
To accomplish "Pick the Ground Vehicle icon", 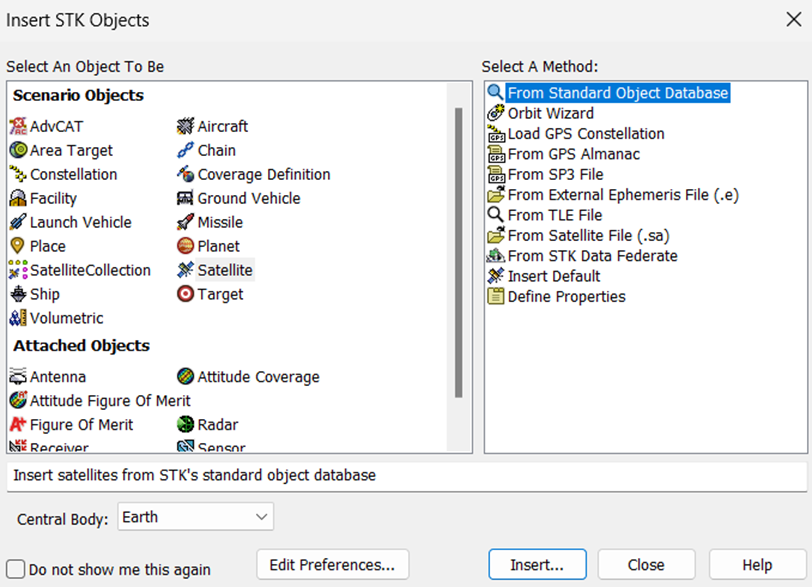I will coord(185,198).
